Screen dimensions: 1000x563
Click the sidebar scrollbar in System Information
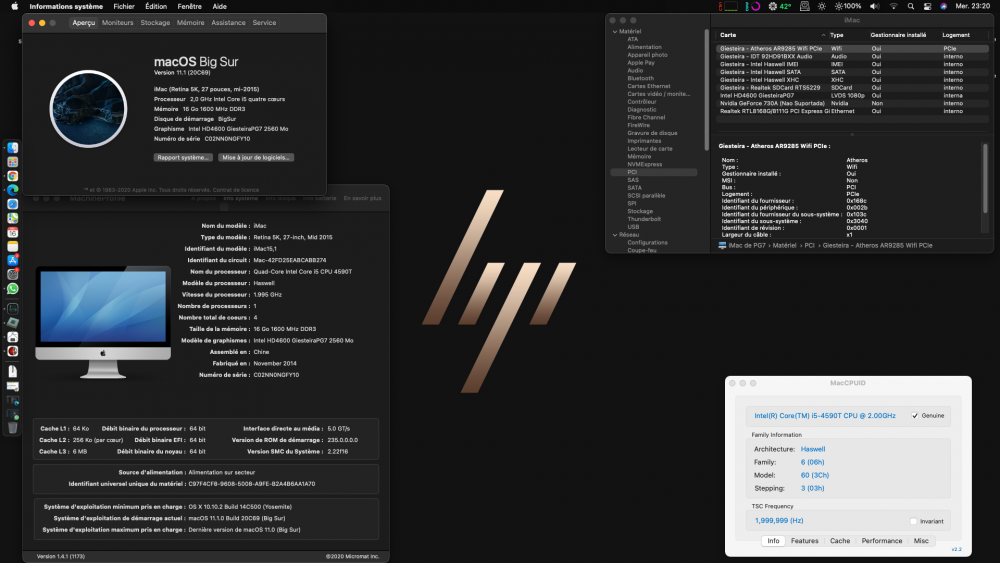(x=706, y=89)
